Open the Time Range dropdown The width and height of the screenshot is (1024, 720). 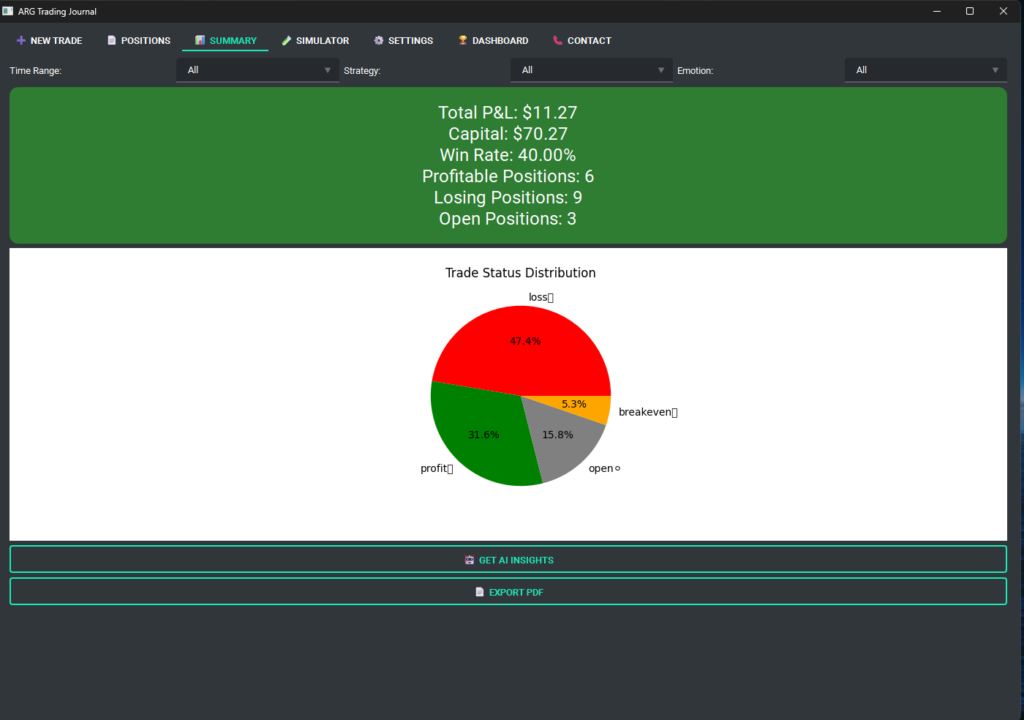(x=258, y=70)
